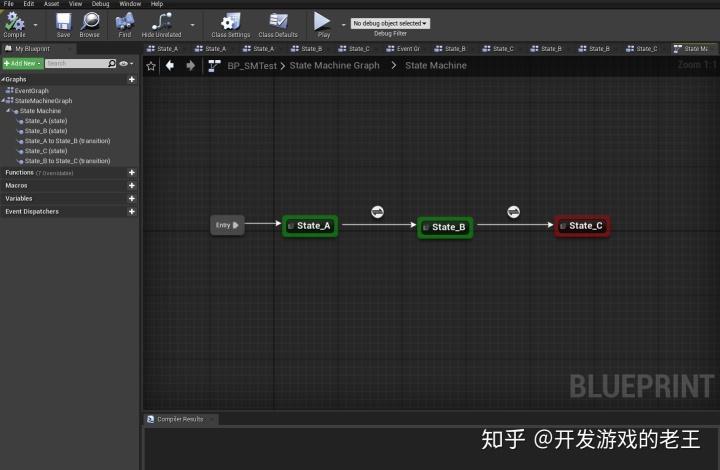Open the Debug menu
720x470 pixels.
pyautogui.click(x=101, y=4)
